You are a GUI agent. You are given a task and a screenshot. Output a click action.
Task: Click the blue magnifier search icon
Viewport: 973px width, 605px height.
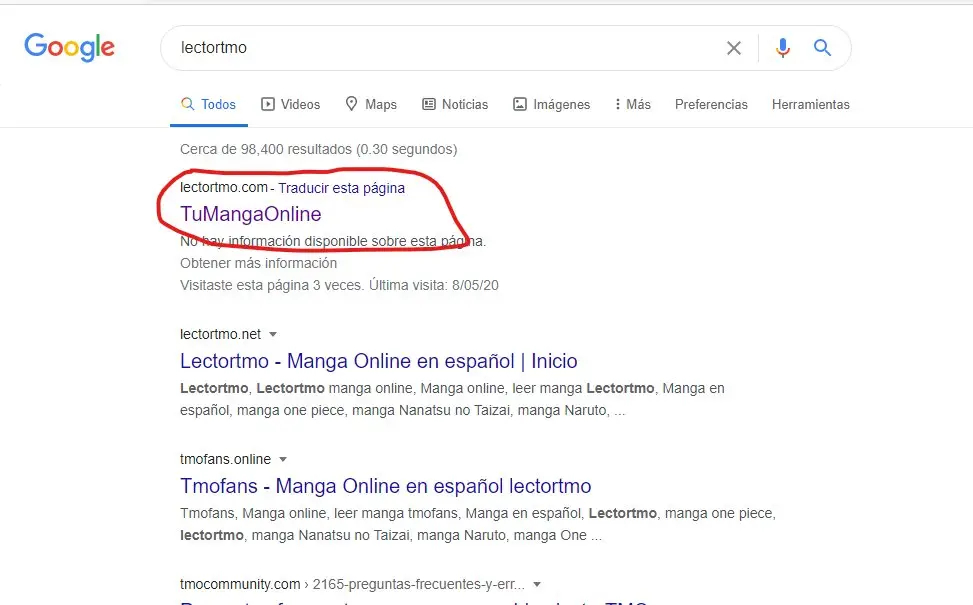pos(822,48)
